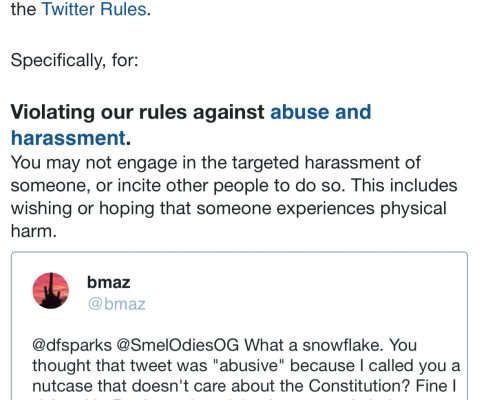Select the 'Violating our rules against' heading
The width and height of the screenshot is (495, 400).
tap(137, 112)
